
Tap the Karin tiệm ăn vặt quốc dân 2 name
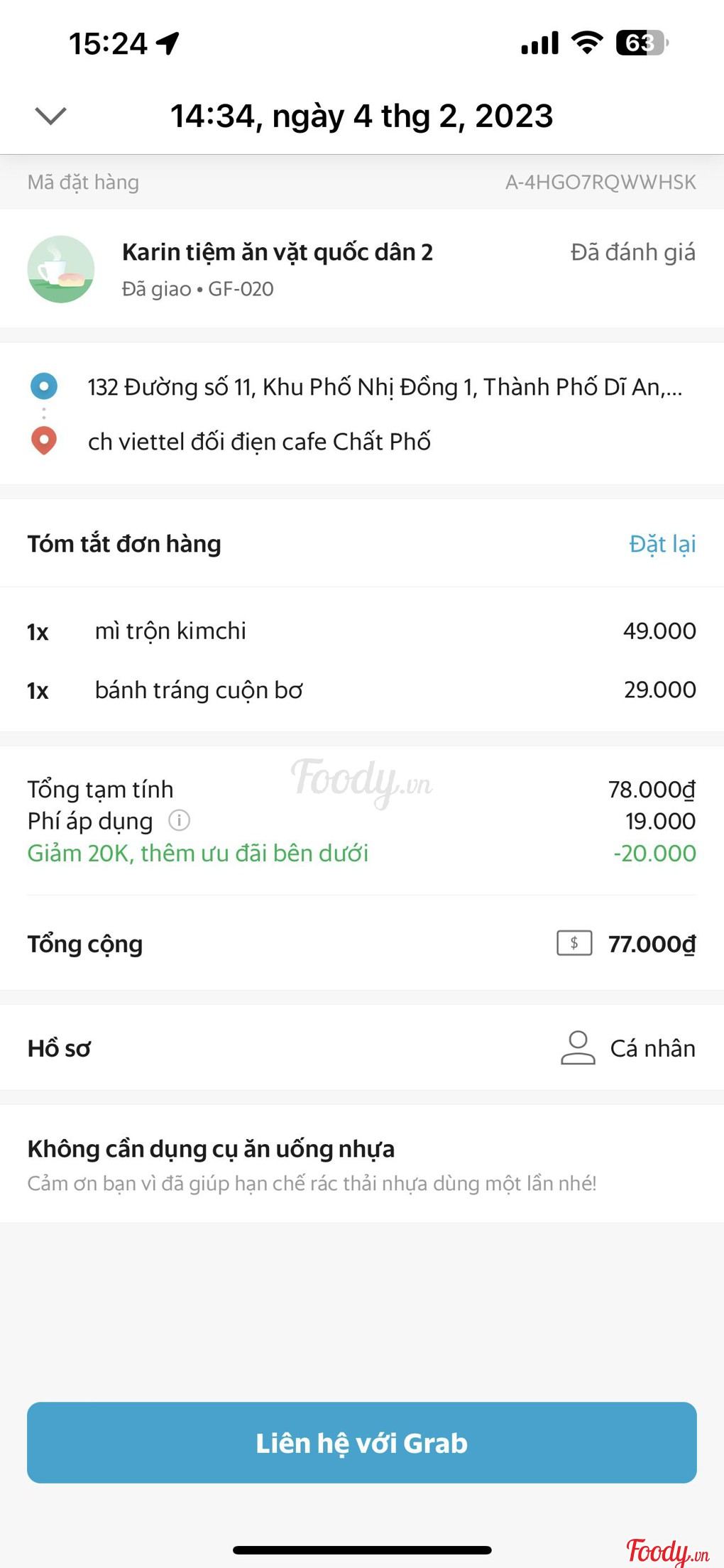coord(277,253)
